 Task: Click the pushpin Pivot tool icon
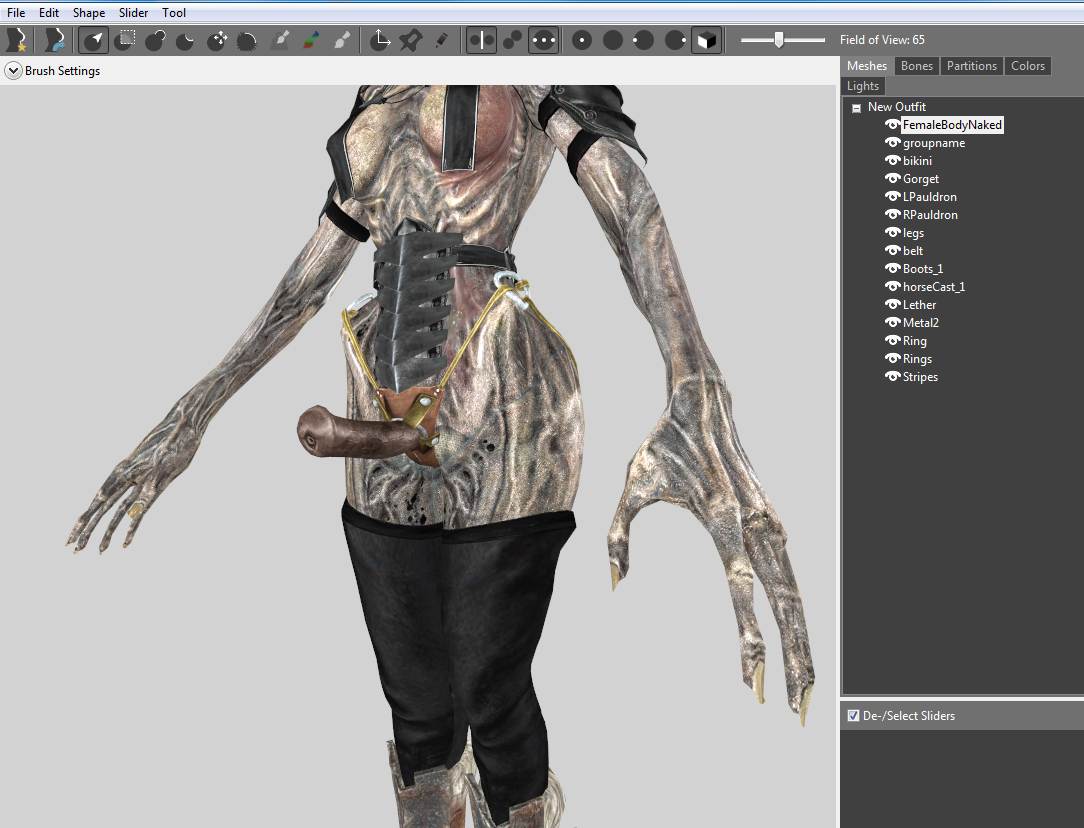click(x=411, y=40)
